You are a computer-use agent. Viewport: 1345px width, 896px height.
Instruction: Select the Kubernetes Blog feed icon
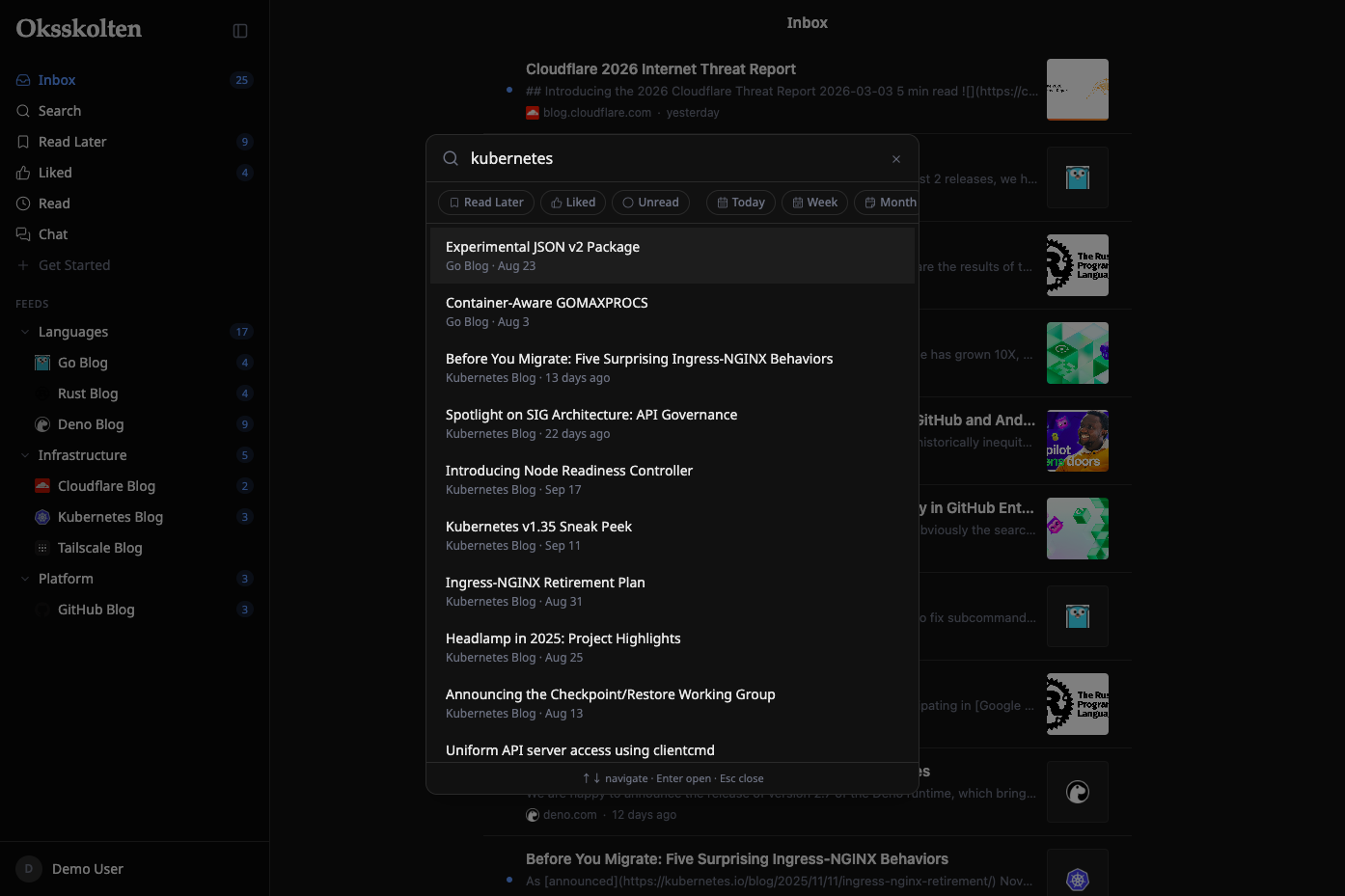(42, 517)
